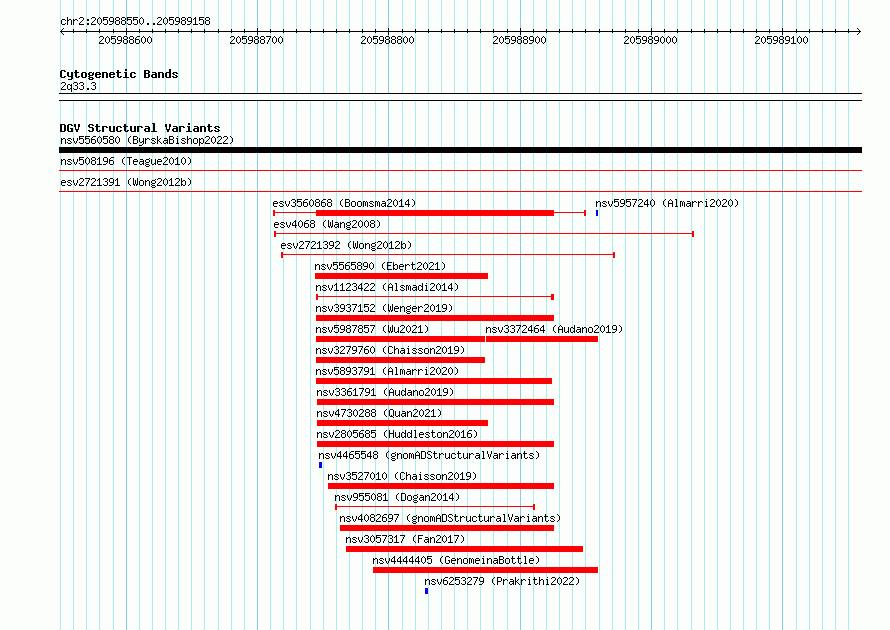Open nsv4465548 (gnomADStructuralVariants) label
This screenshot has width=890, height=630.
[429, 455]
